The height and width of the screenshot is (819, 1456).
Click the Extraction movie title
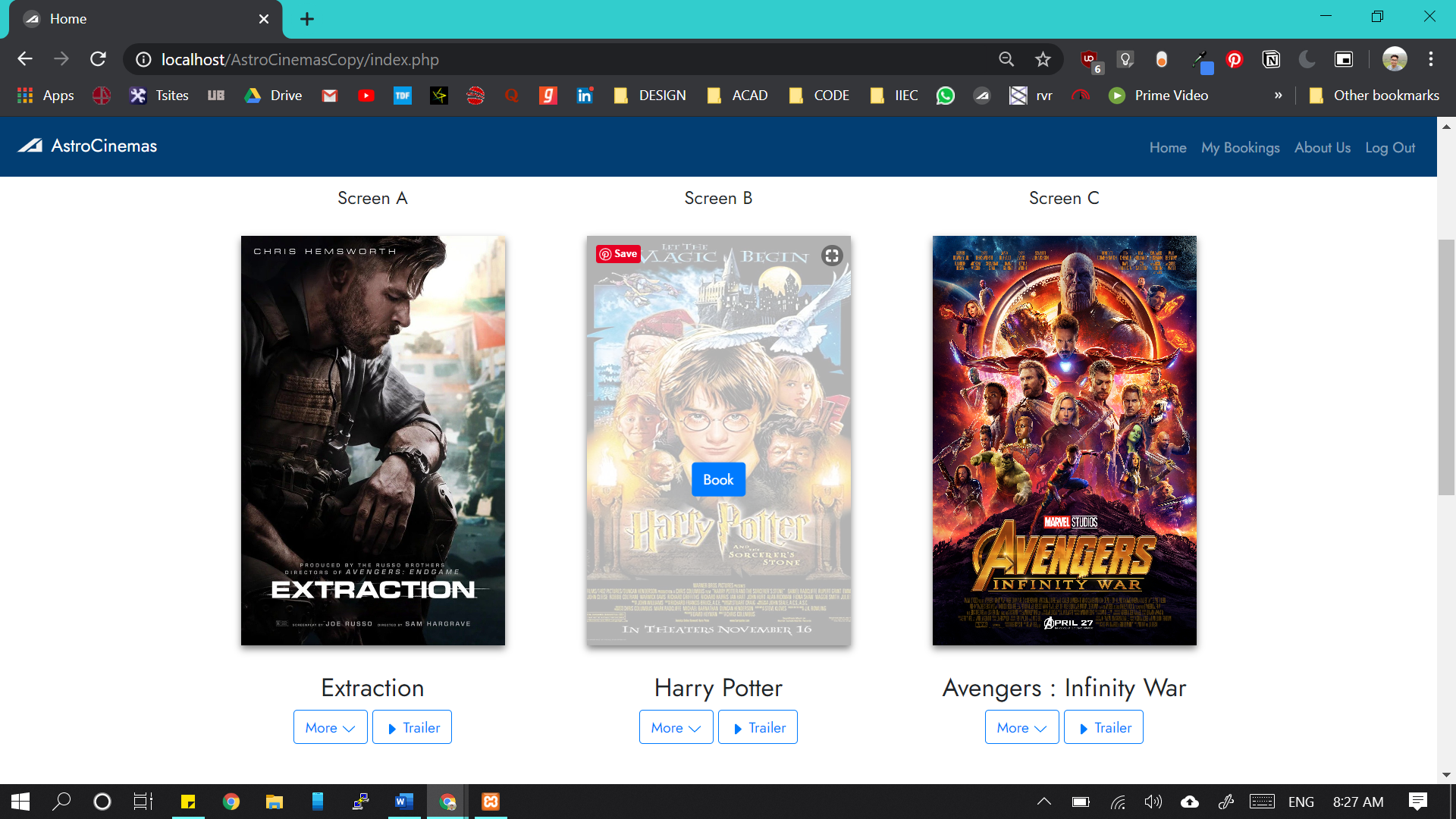pos(373,688)
